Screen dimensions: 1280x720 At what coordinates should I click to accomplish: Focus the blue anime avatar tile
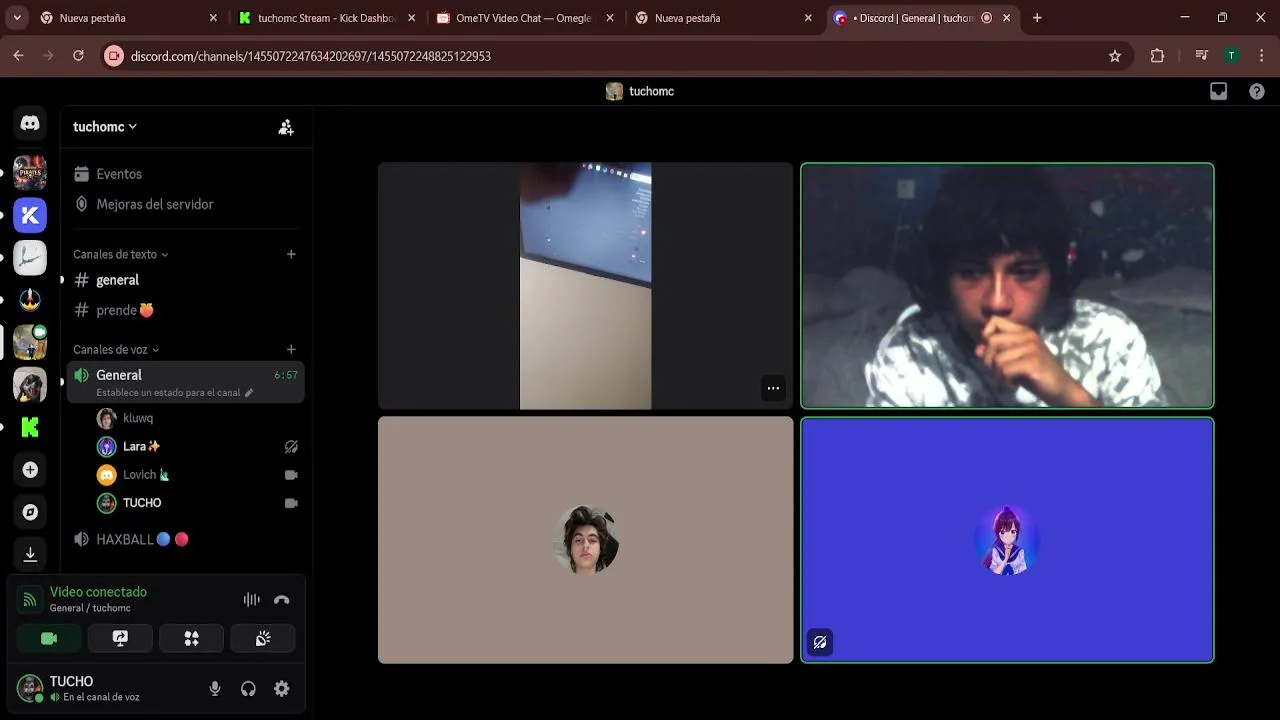pos(1007,540)
